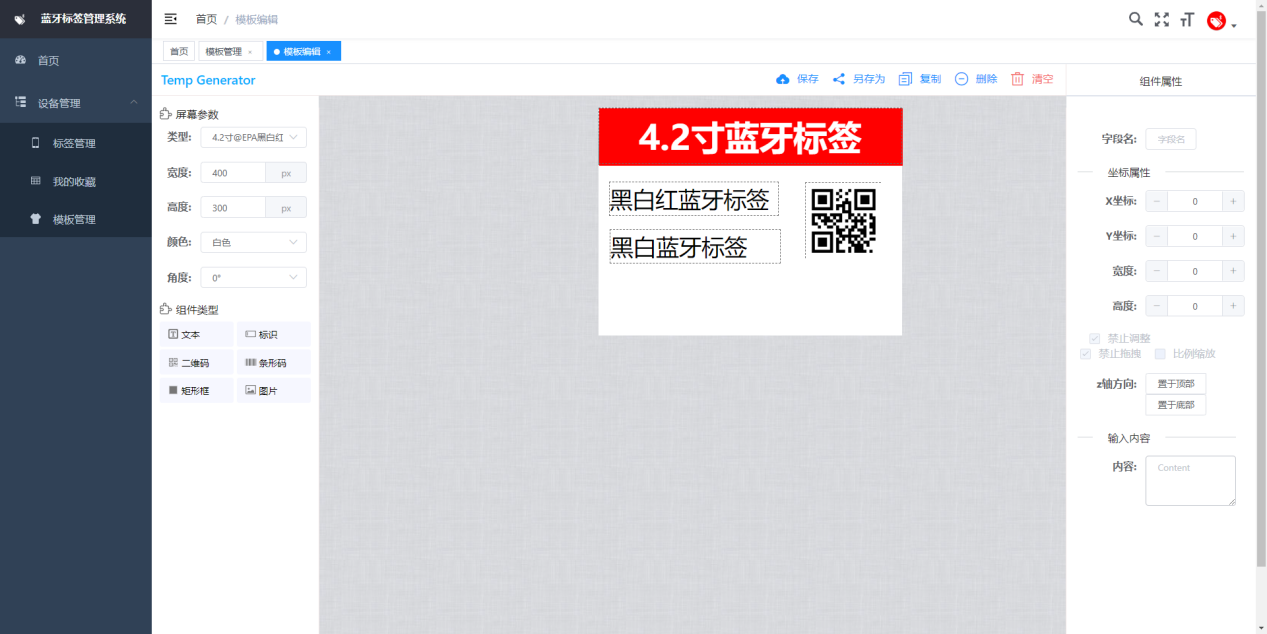Open the 颜色 color dropdown
Viewport: 1267px width, 634px height.
[253, 242]
